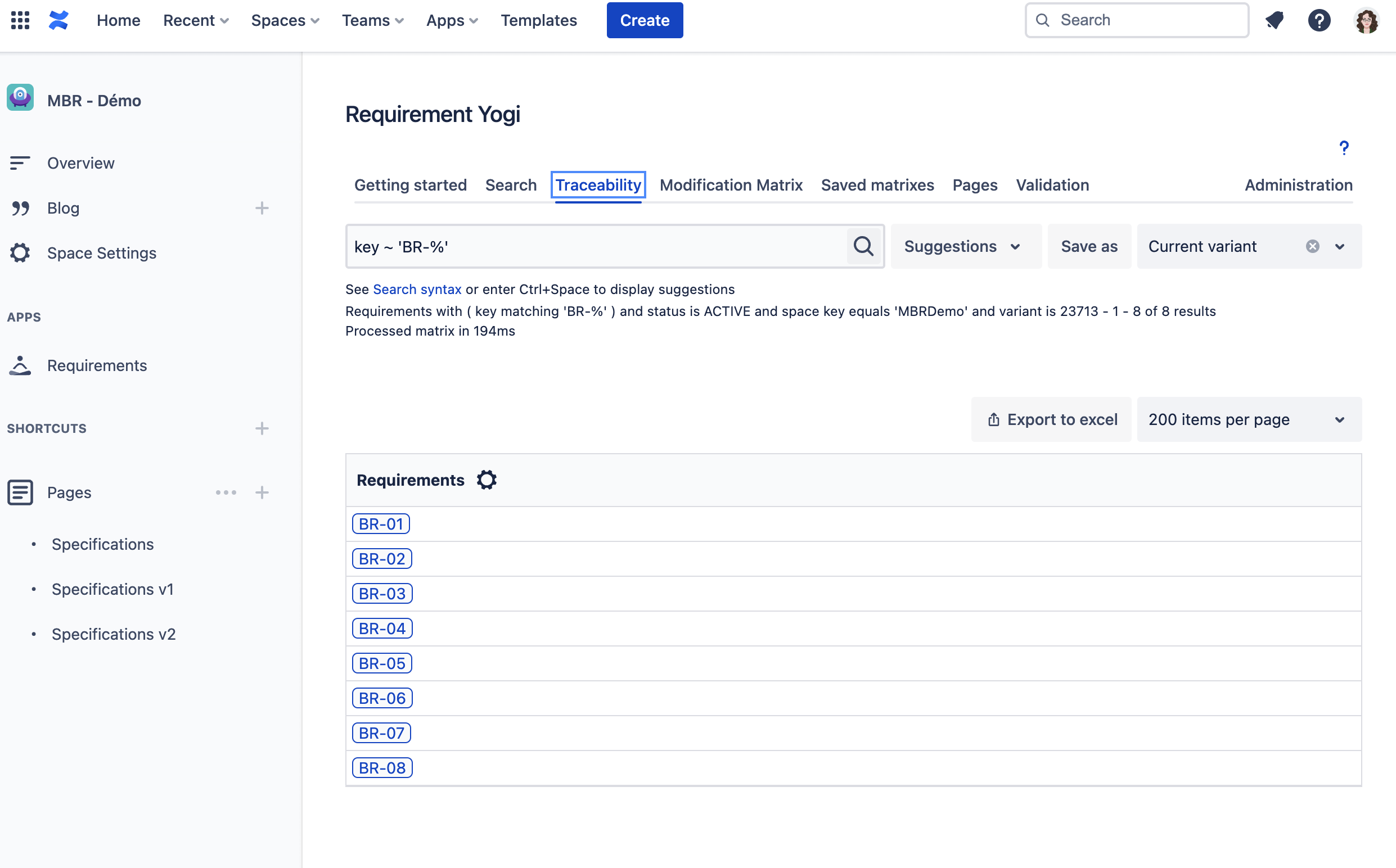The height and width of the screenshot is (868, 1396).
Task: Open the notifications bell icon
Action: tap(1275, 20)
